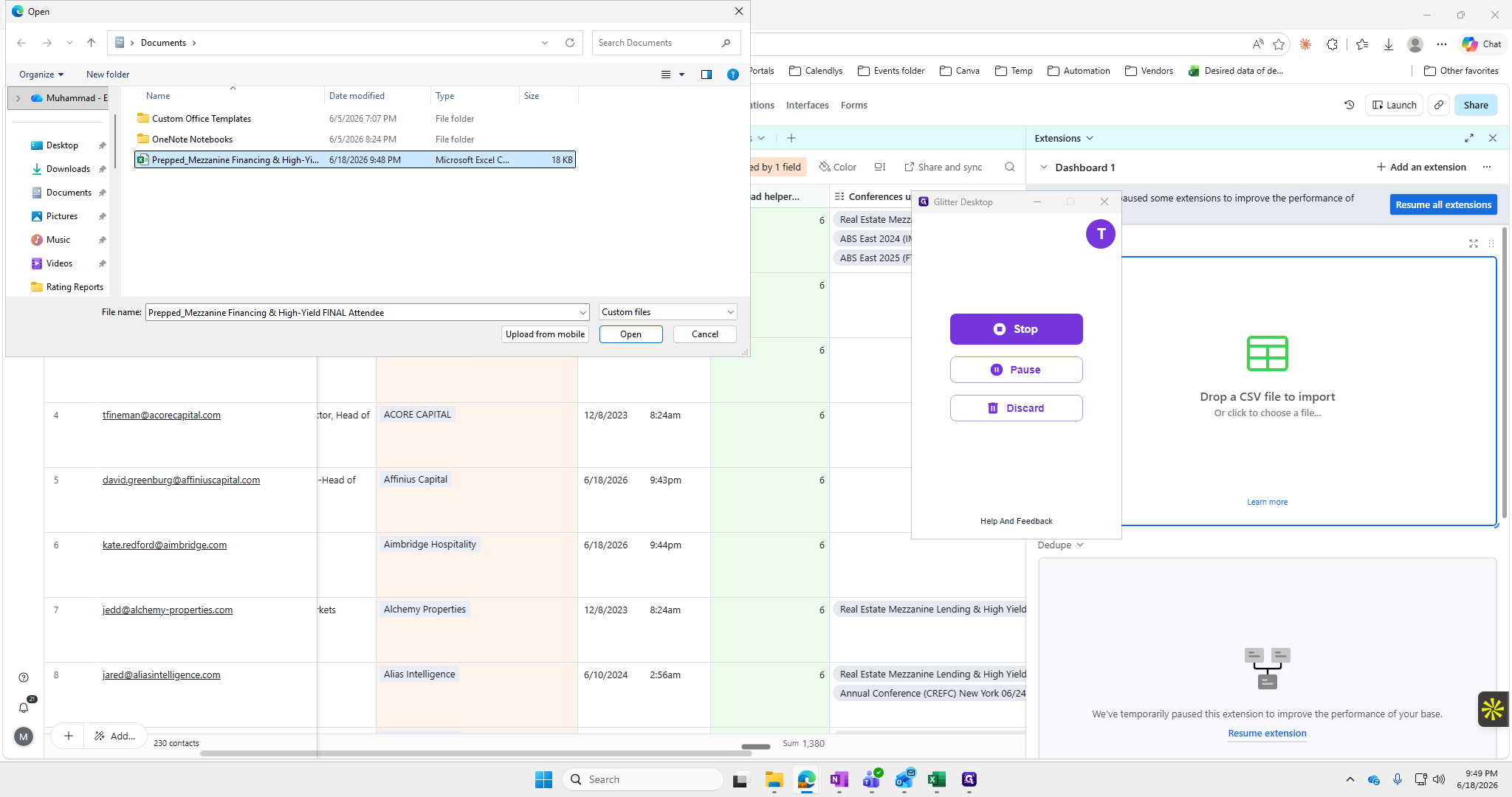
Task: Toggle the preview pane icon
Action: pos(707,75)
